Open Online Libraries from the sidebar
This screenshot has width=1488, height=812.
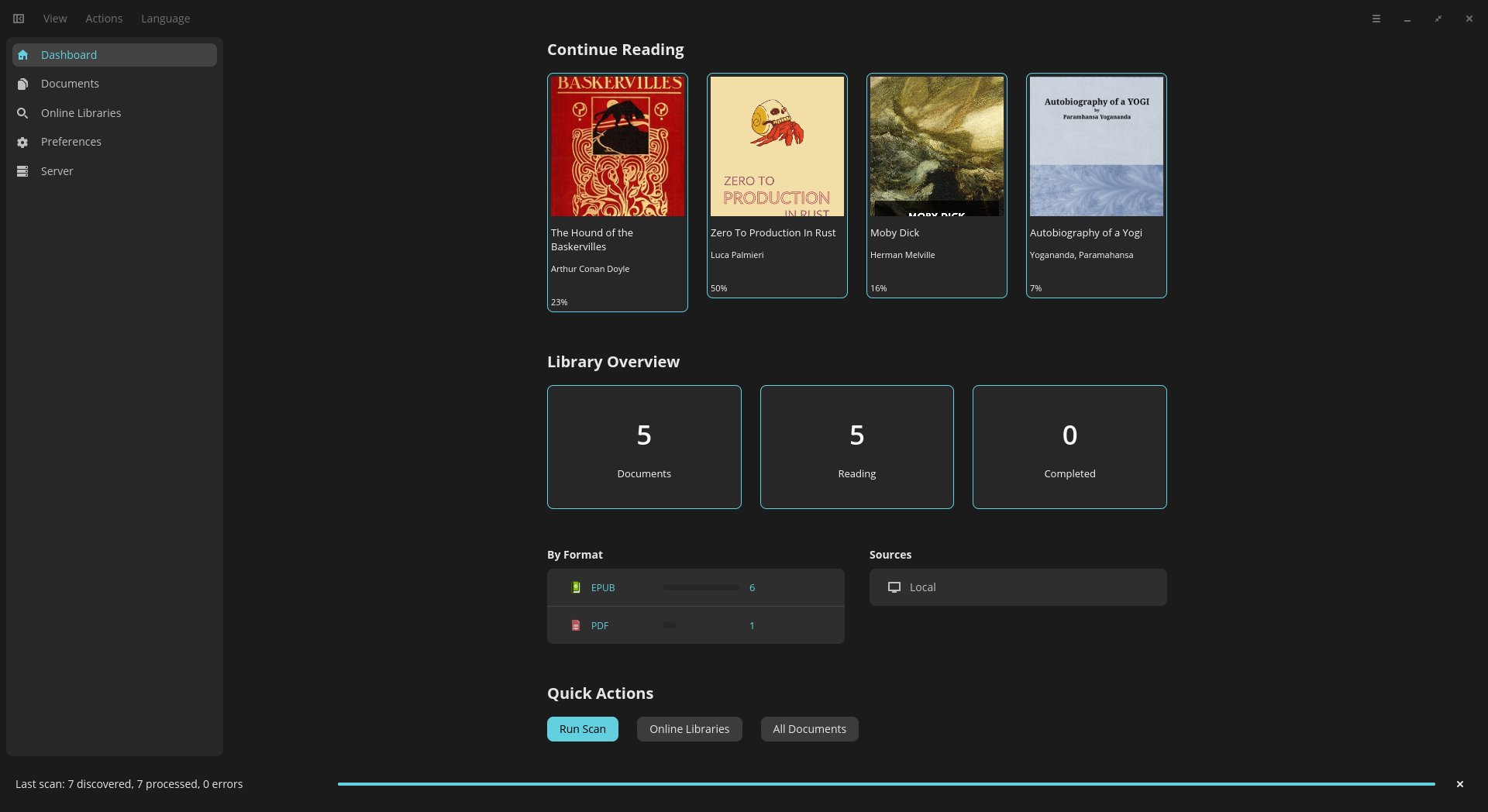pyautogui.click(x=115, y=113)
